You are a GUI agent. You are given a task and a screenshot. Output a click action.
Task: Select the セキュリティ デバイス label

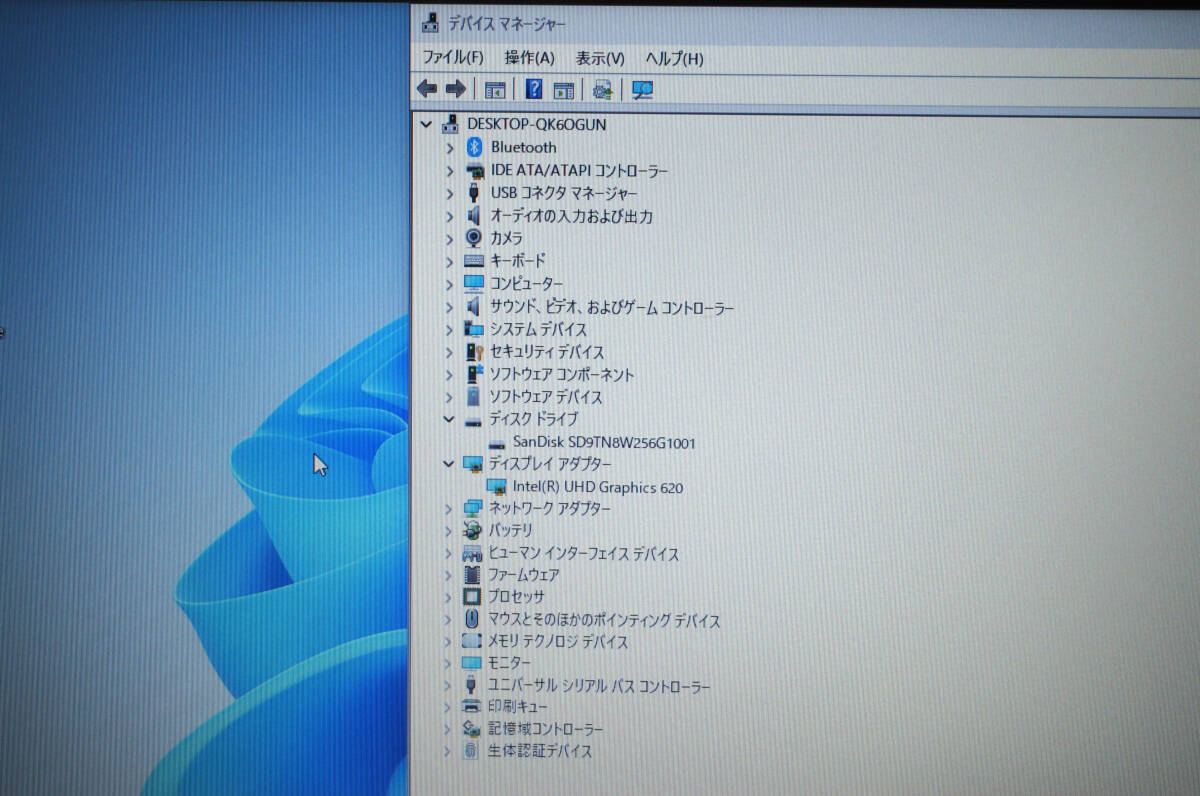547,352
